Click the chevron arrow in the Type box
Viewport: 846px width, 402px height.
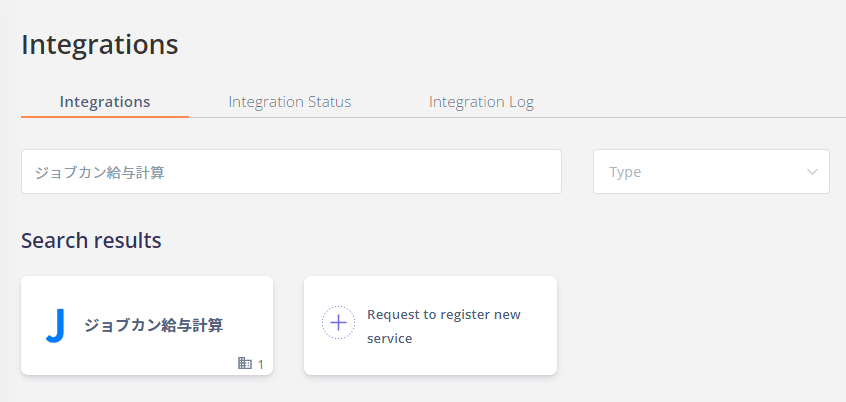[x=812, y=172]
